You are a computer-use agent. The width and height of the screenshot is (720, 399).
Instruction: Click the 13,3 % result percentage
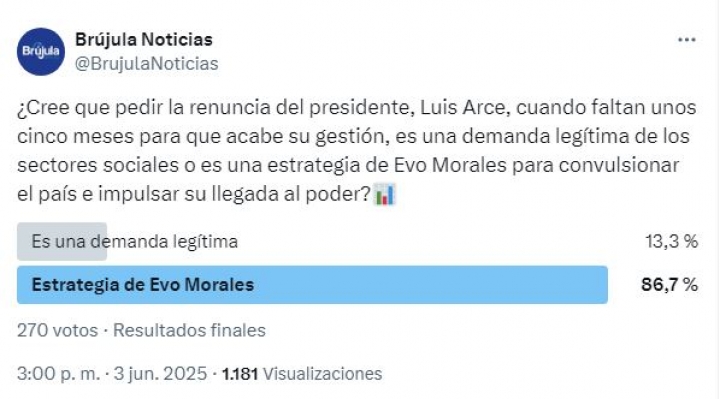671,242
